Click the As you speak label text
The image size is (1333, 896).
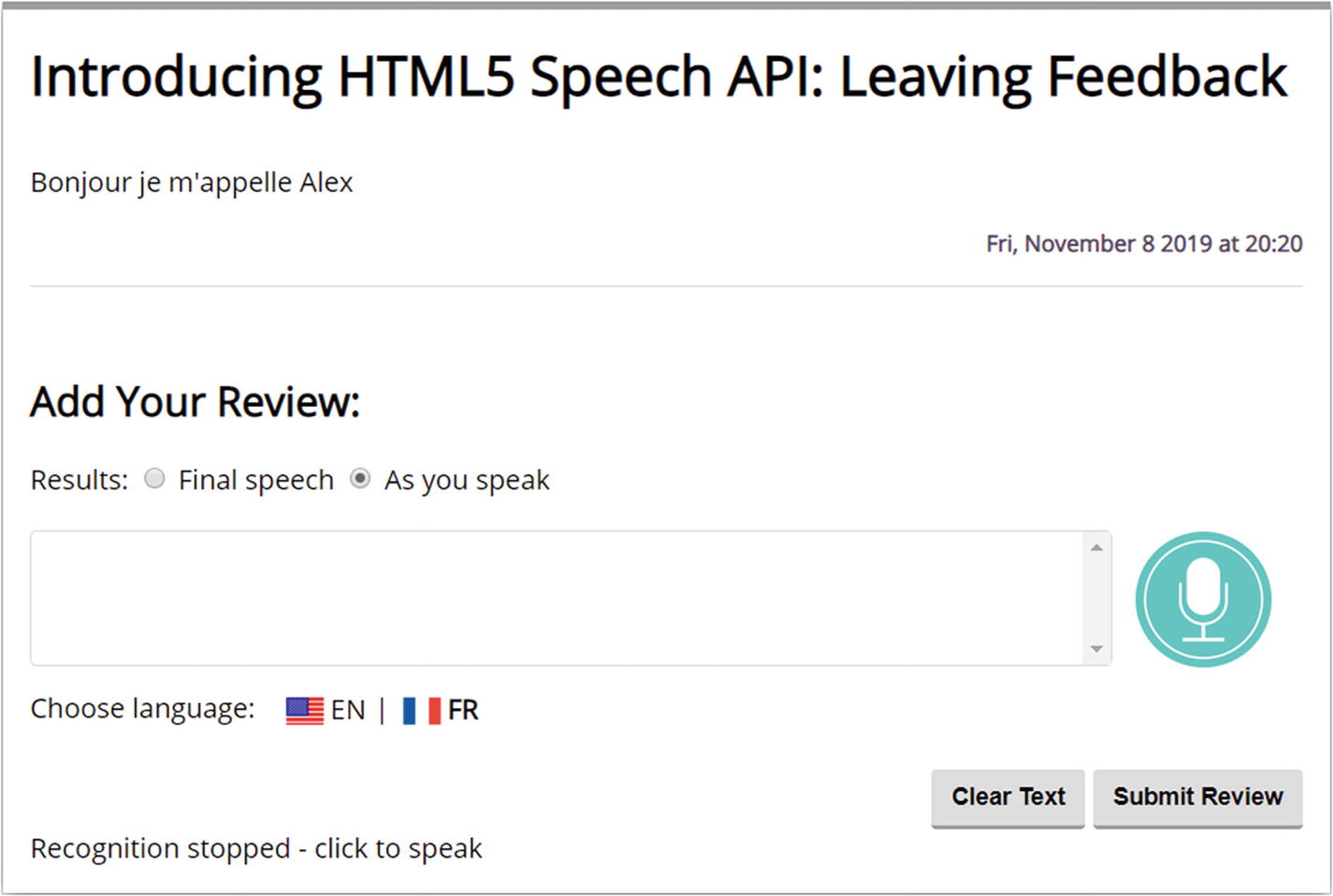point(467,480)
